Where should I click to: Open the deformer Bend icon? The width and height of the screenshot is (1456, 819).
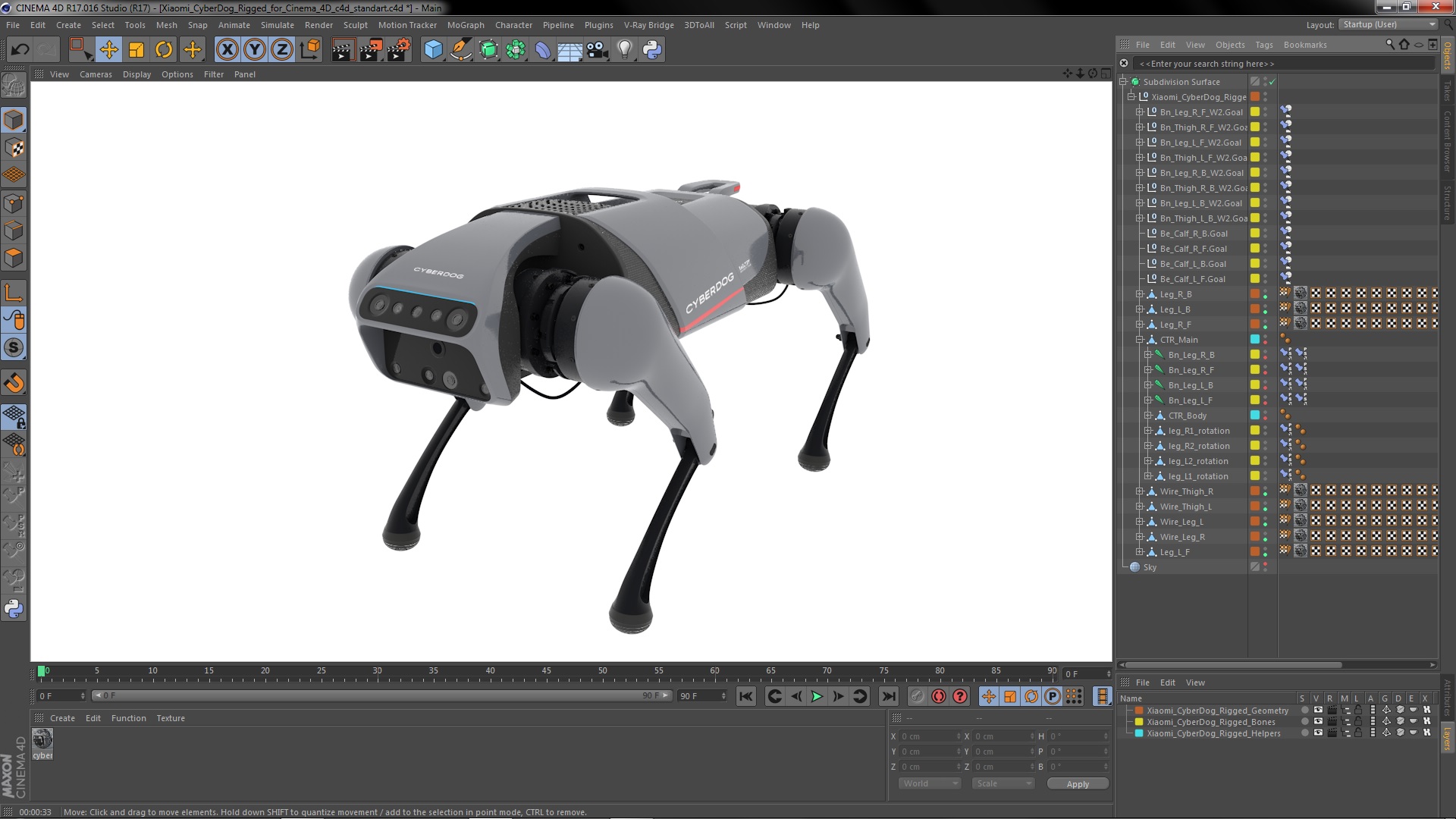coord(543,50)
